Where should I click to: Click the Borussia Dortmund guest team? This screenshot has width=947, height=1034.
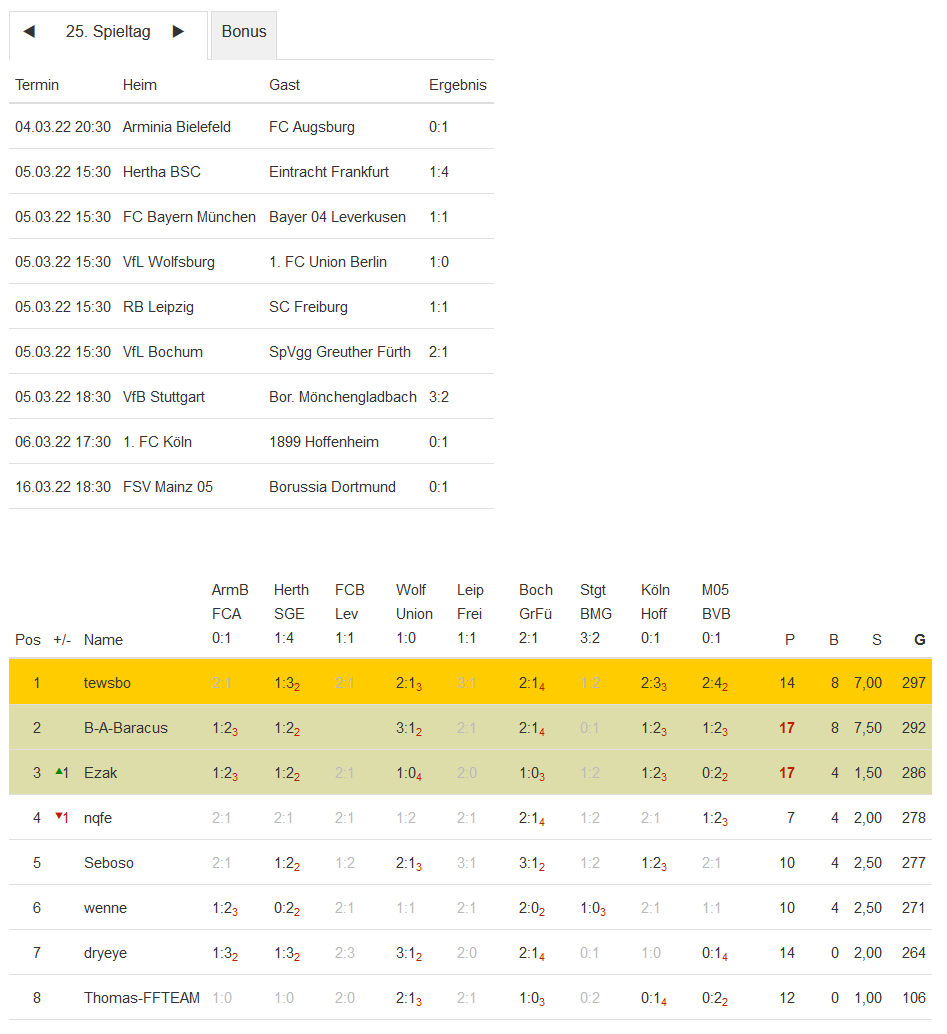(332, 487)
